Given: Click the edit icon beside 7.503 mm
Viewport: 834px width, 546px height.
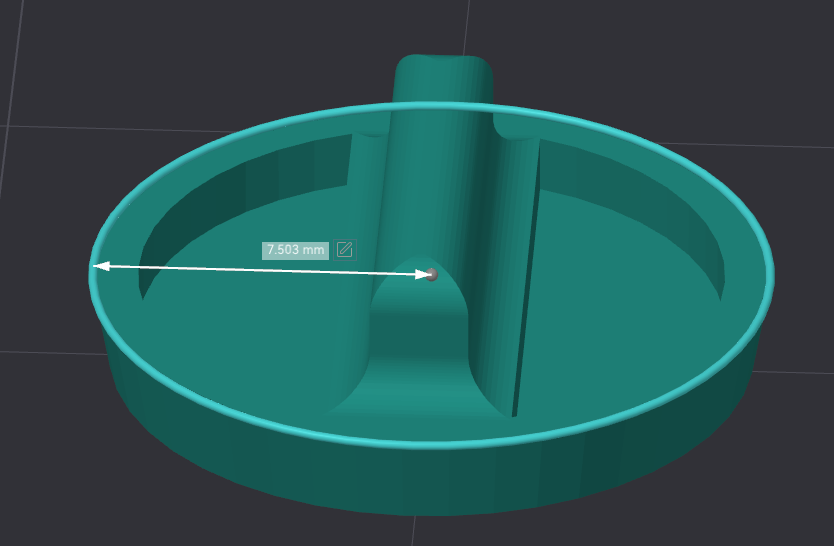Looking at the screenshot, I should click(x=345, y=249).
